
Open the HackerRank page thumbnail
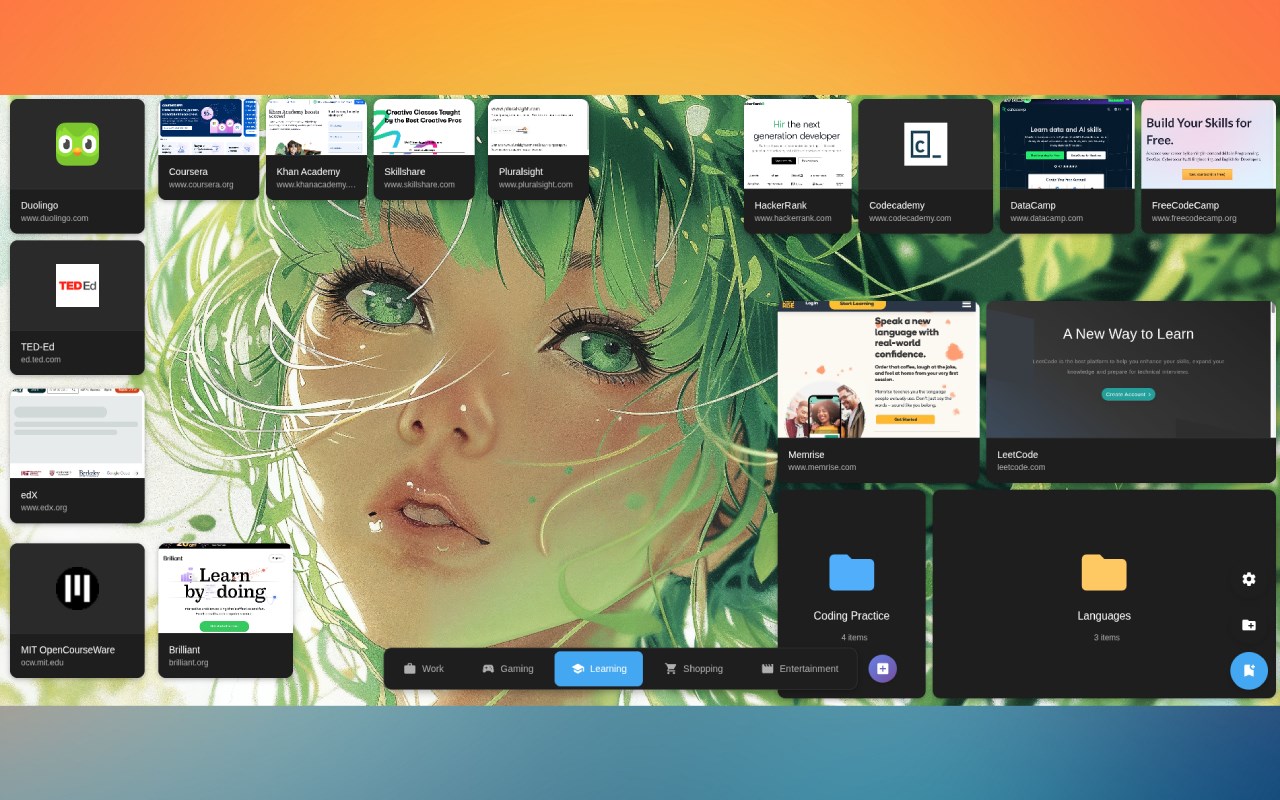pos(798,144)
